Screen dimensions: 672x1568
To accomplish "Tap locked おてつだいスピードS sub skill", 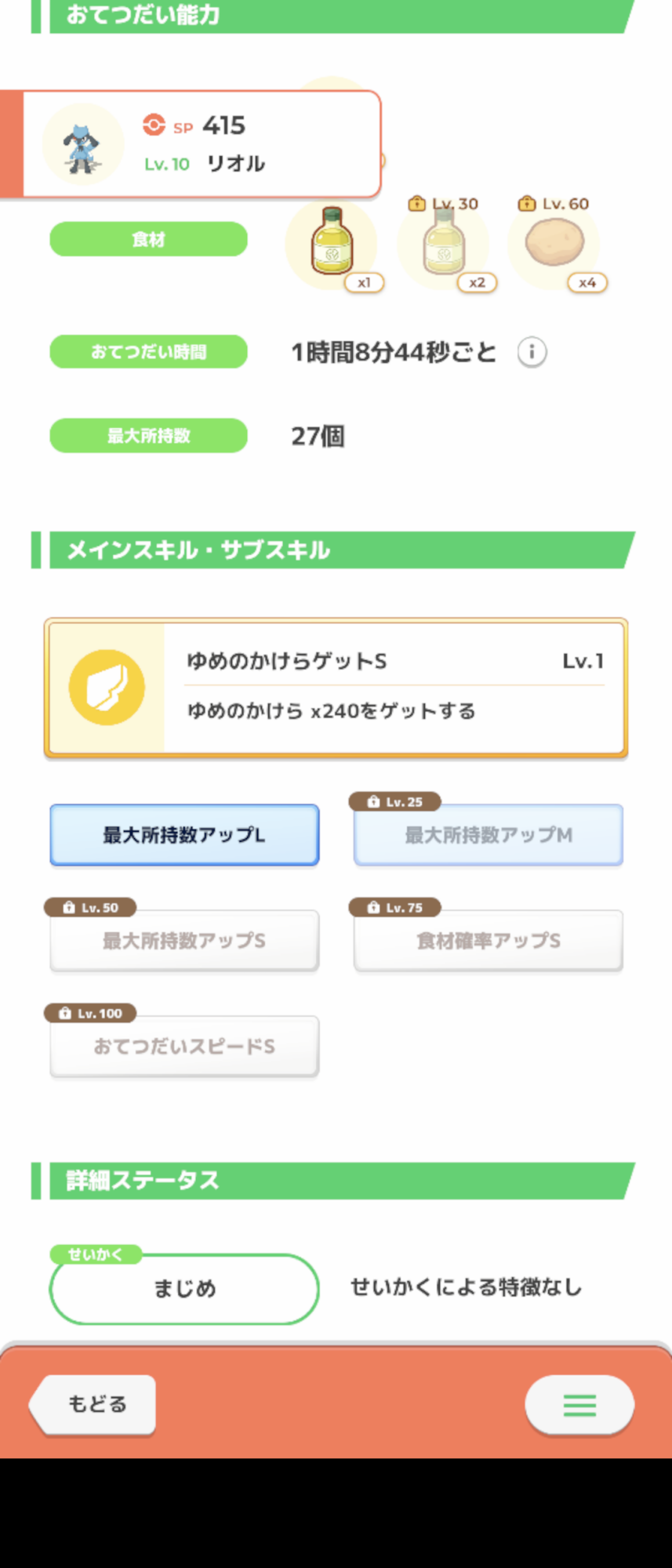I will (x=184, y=1046).
